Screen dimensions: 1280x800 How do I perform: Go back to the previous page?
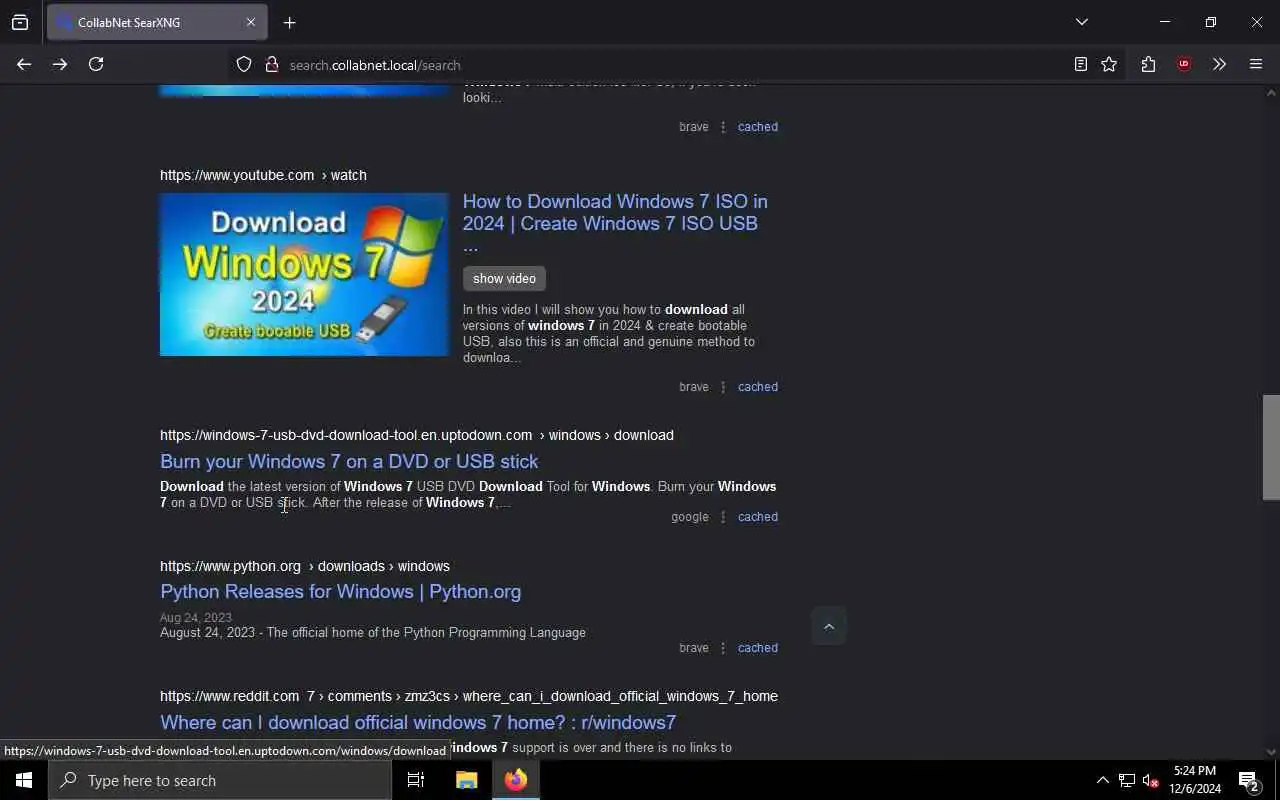(24, 64)
